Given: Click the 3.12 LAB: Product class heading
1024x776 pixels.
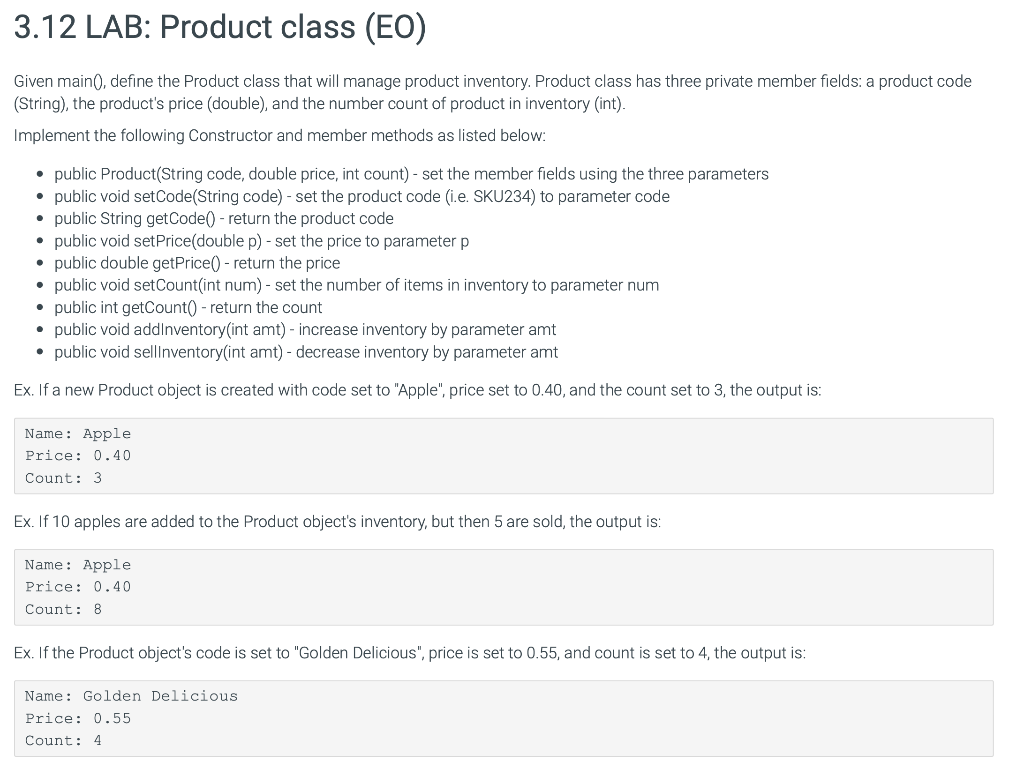Looking at the screenshot, I should (x=220, y=27).
